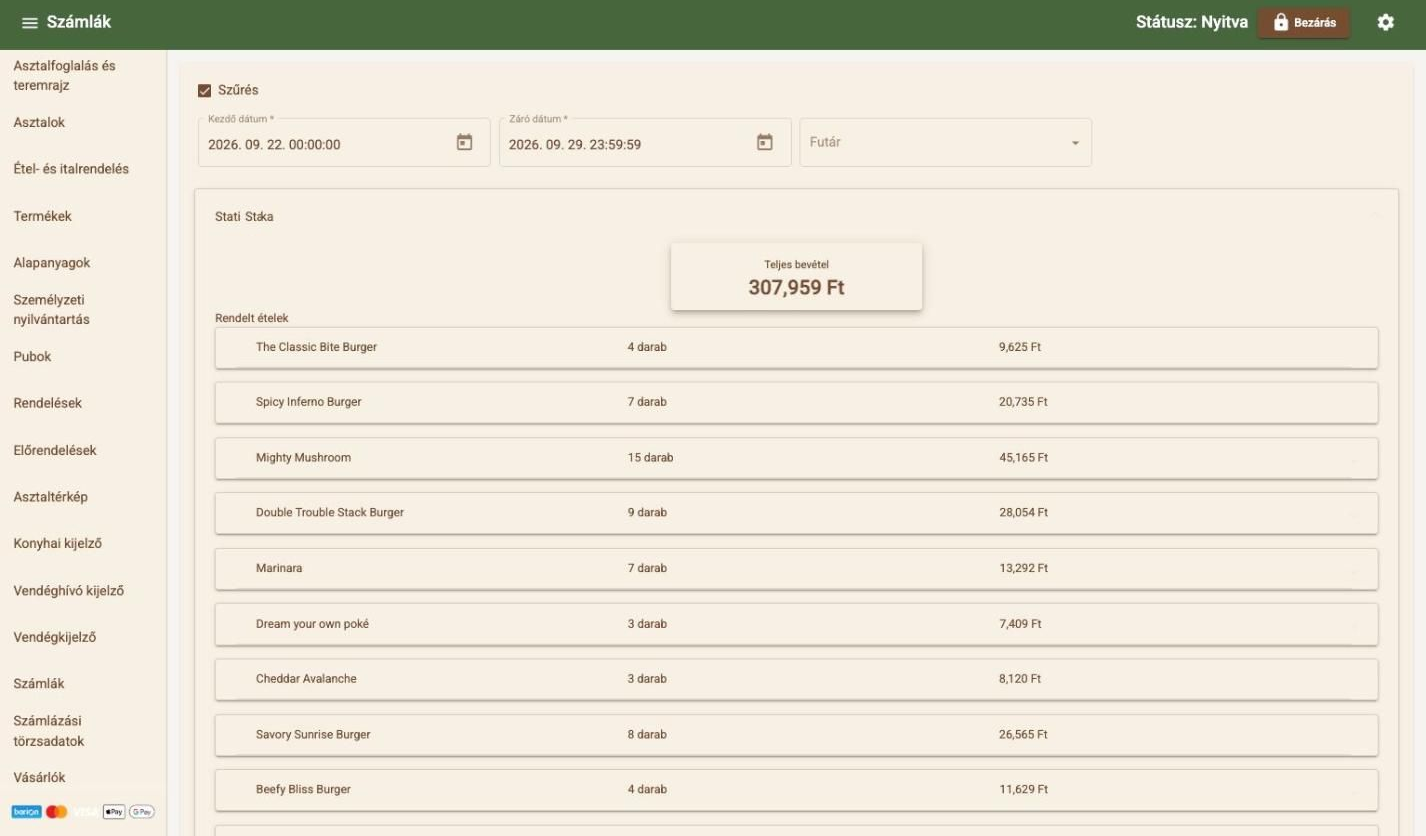This screenshot has width=1426, height=836.
Task: Open Vendéghívó kijelző sidebar item
Action: click(x=68, y=591)
